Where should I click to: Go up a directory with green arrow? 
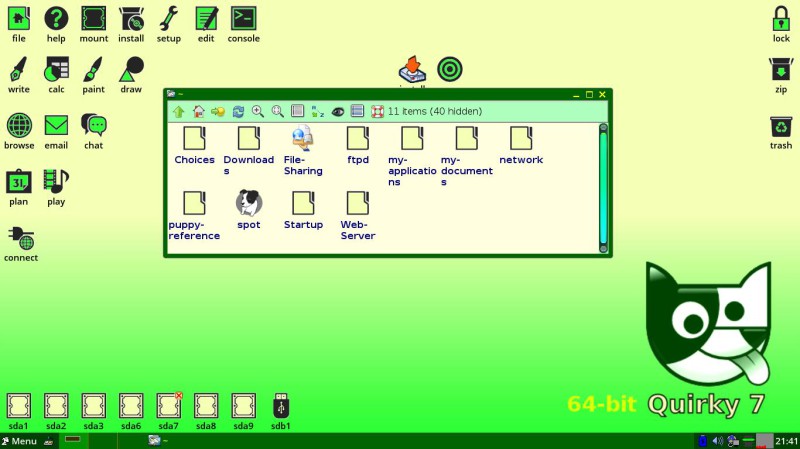coord(179,111)
